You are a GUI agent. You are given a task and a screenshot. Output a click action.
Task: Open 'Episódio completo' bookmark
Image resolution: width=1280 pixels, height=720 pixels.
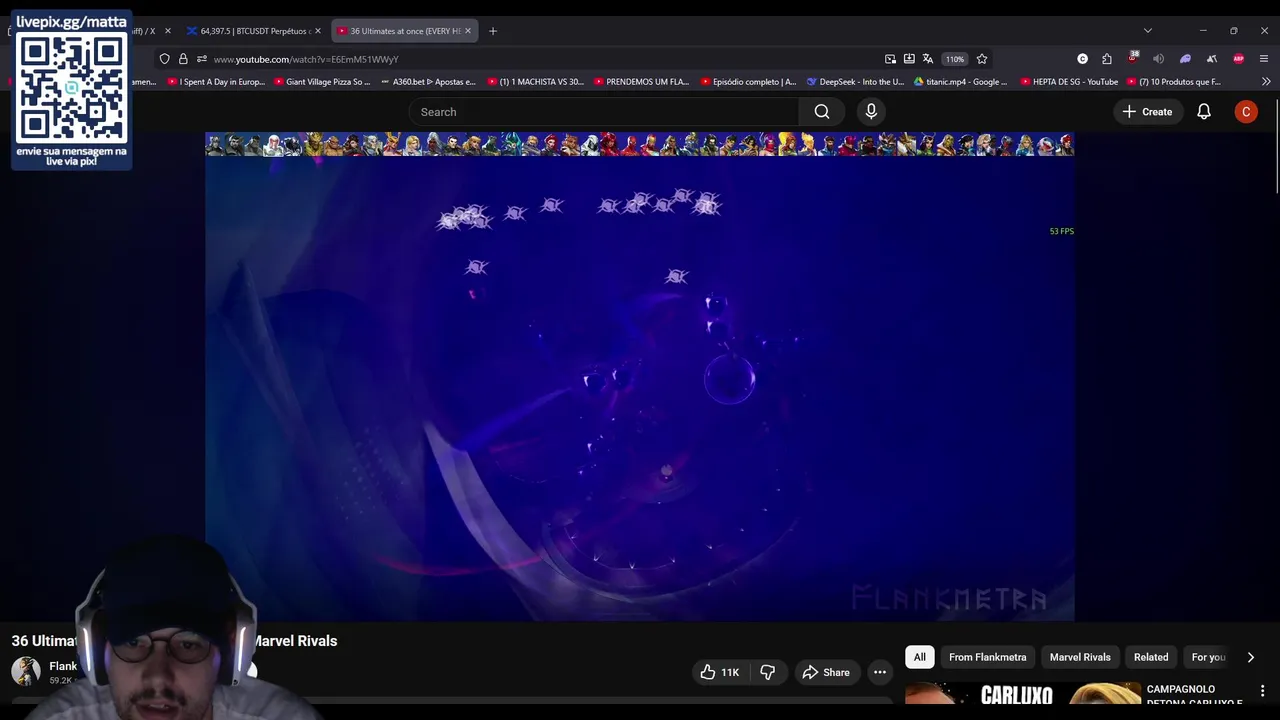click(748, 82)
